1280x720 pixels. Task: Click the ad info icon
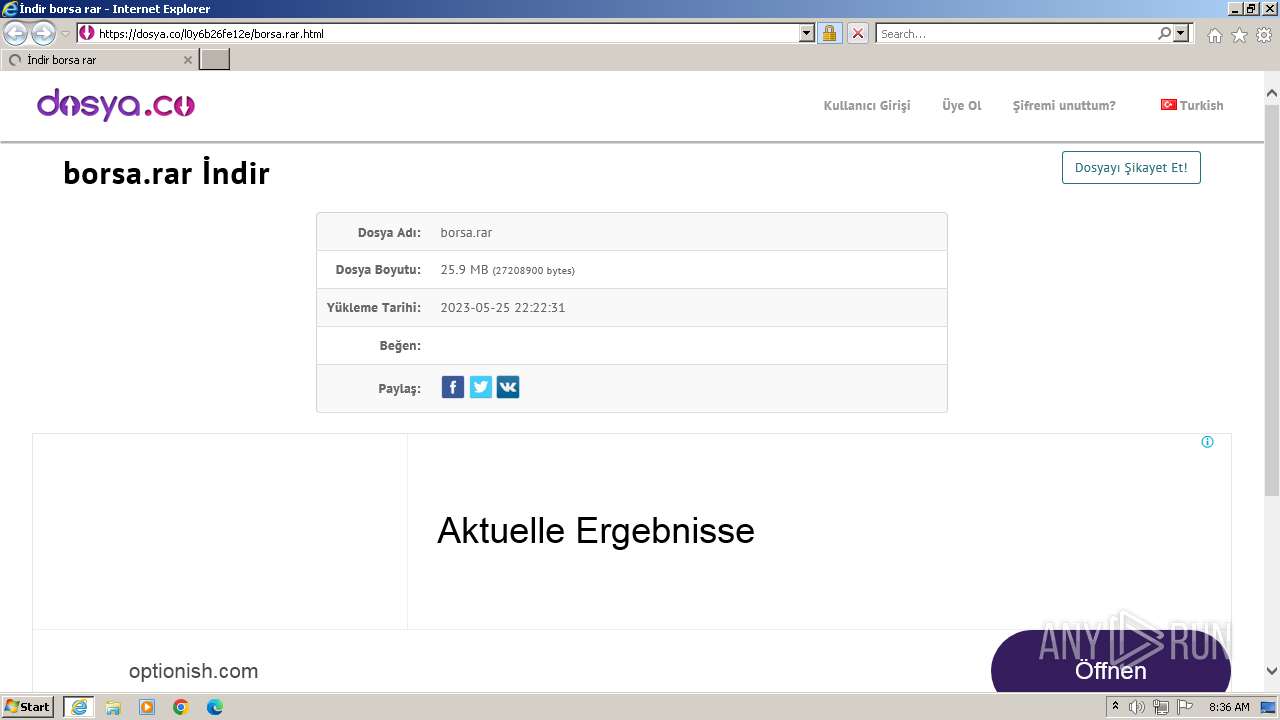[x=1207, y=442]
